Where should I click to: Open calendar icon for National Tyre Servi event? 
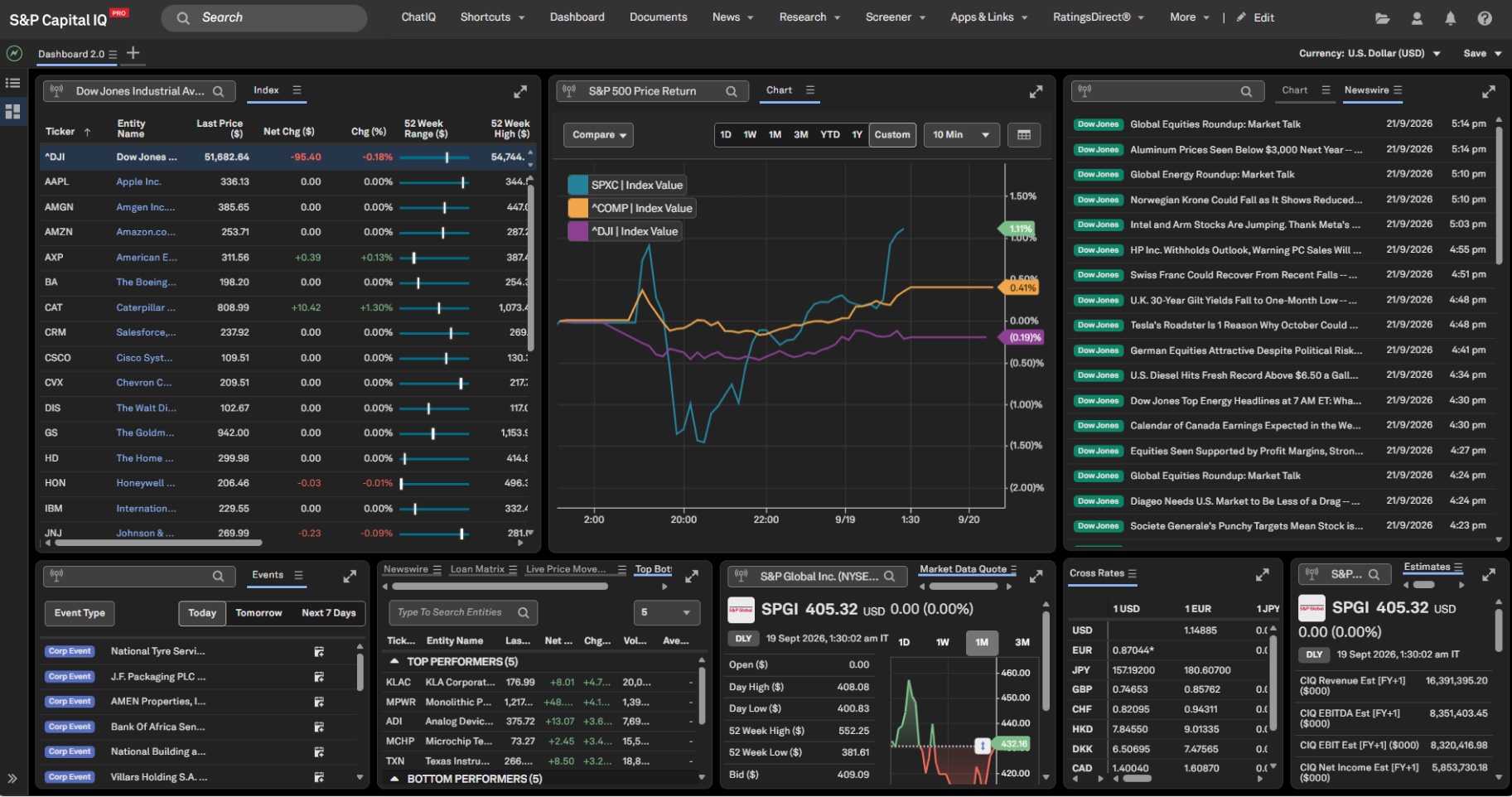coord(319,652)
